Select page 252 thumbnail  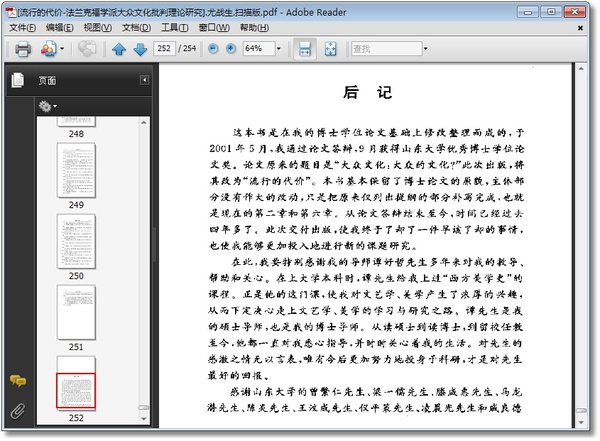click(x=76, y=383)
